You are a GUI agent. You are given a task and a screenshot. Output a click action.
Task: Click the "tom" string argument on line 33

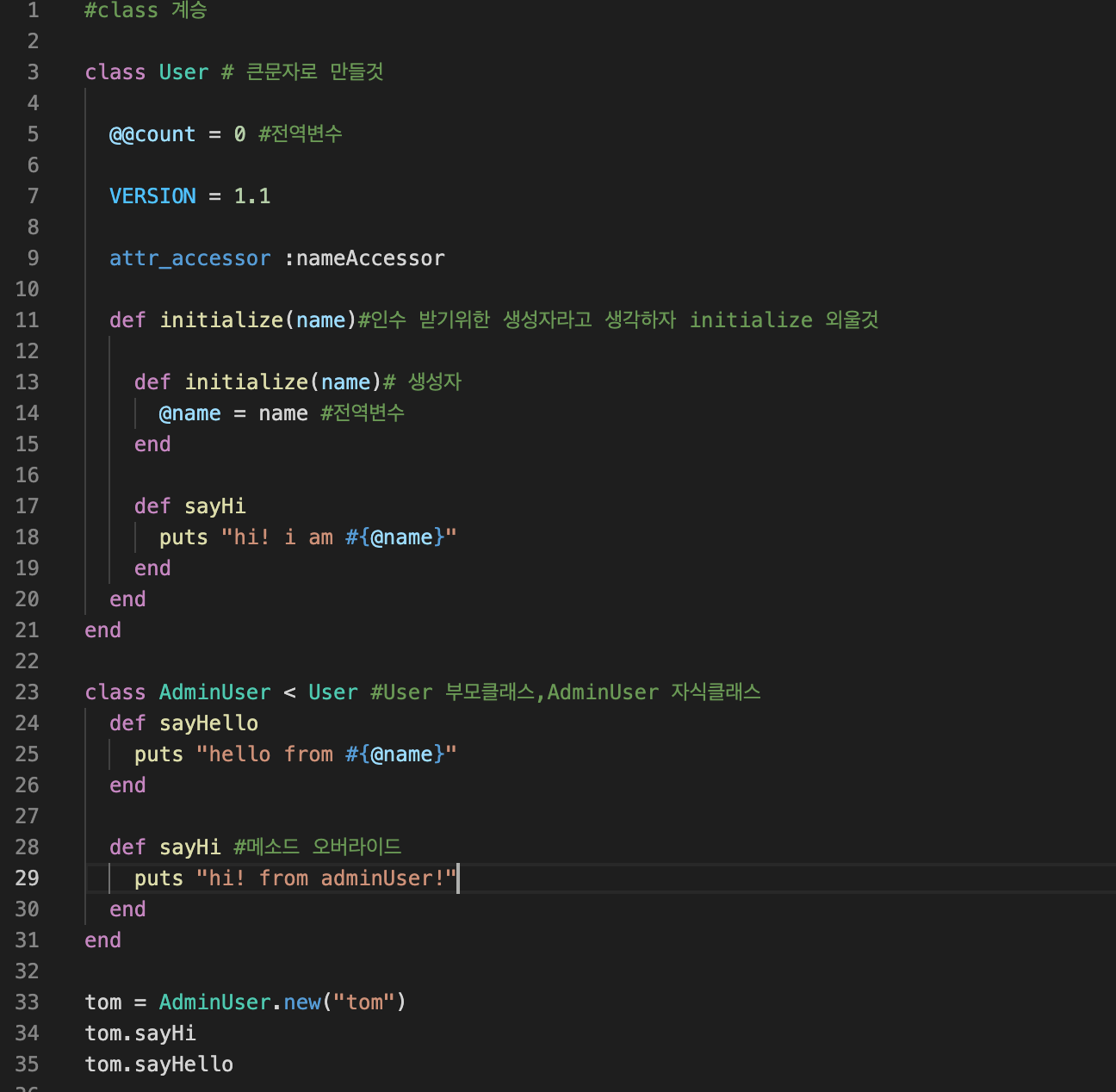pyautogui.click(x=364, y=1002)
